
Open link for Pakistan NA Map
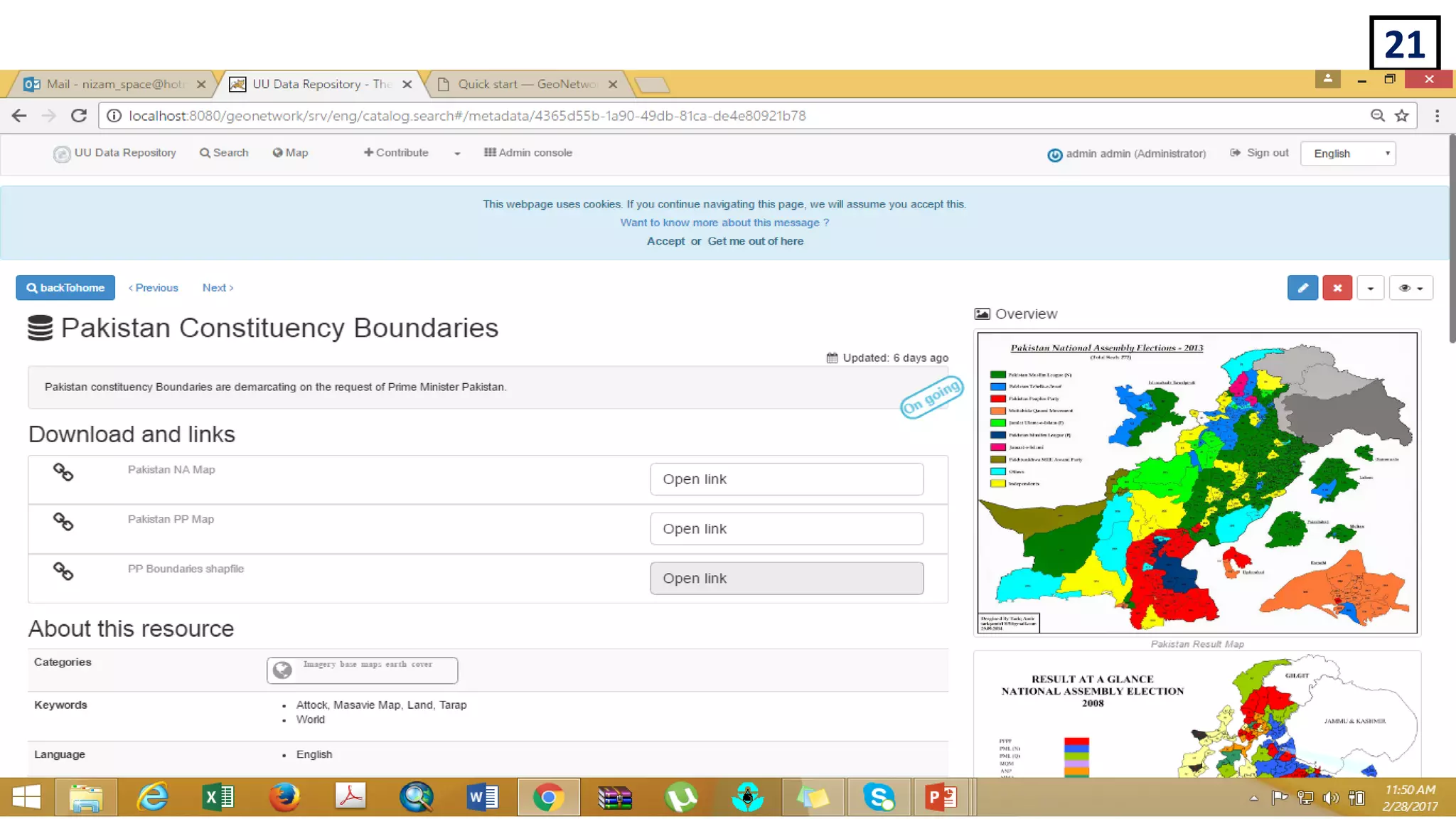tap(786, 479)
